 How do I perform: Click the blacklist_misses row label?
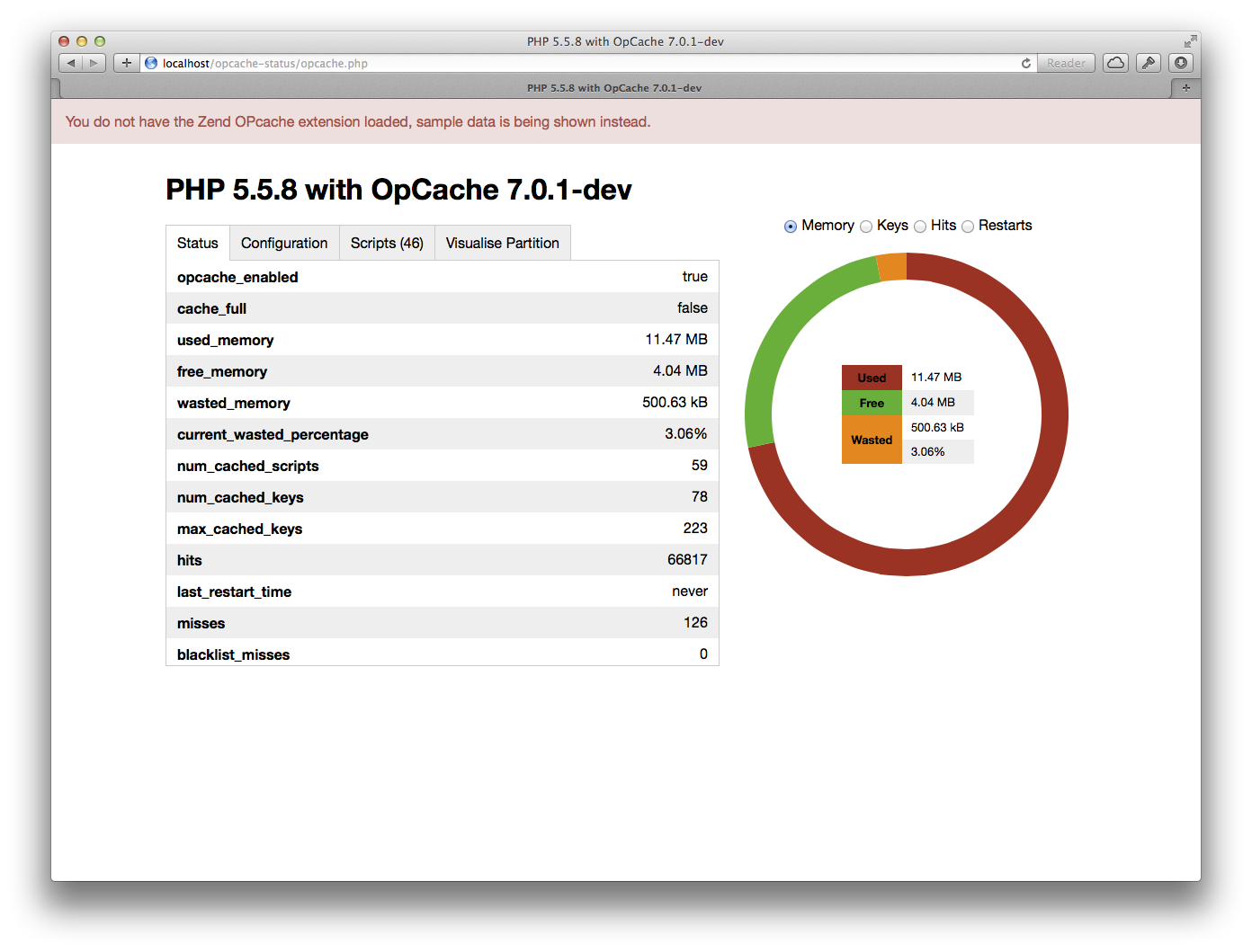[234, 654]
